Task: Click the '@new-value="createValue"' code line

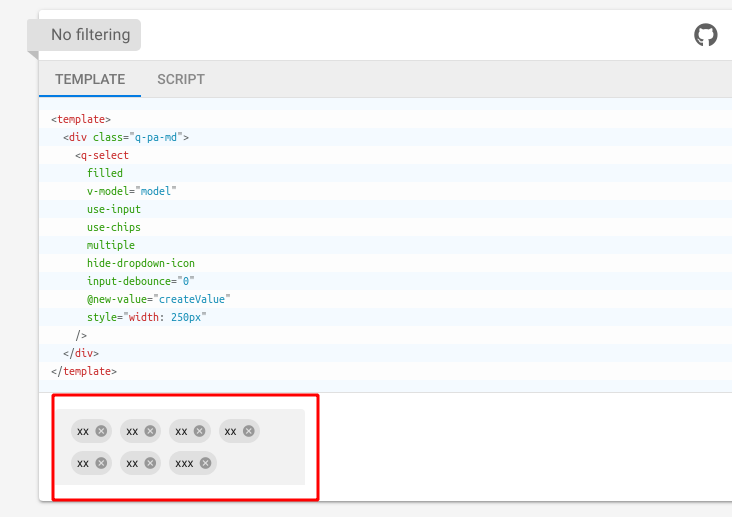Action: point(158,299)
